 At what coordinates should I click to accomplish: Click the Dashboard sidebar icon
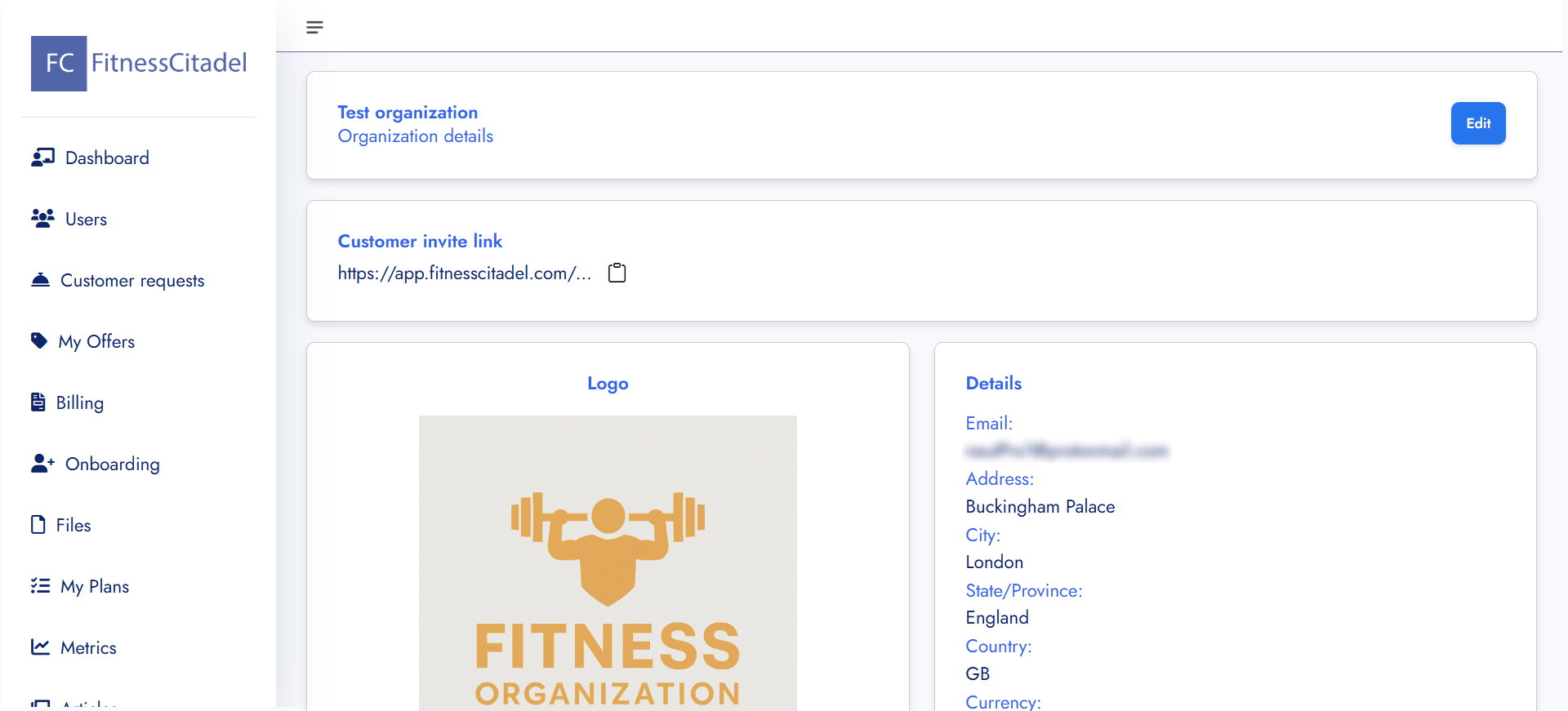(42, 158)
